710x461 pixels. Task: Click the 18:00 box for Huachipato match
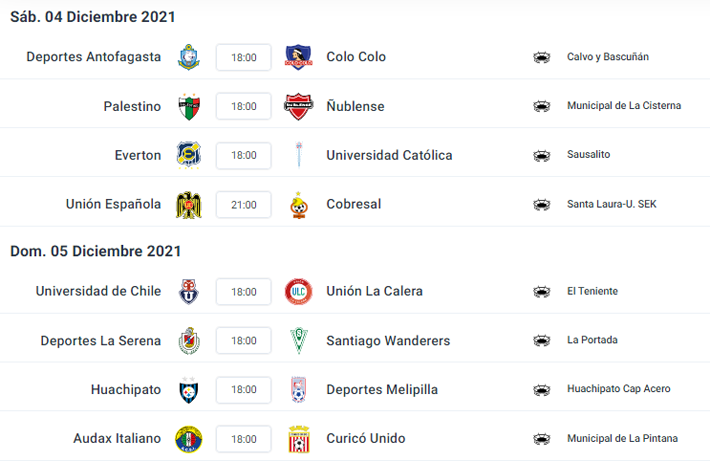[244, 389]
